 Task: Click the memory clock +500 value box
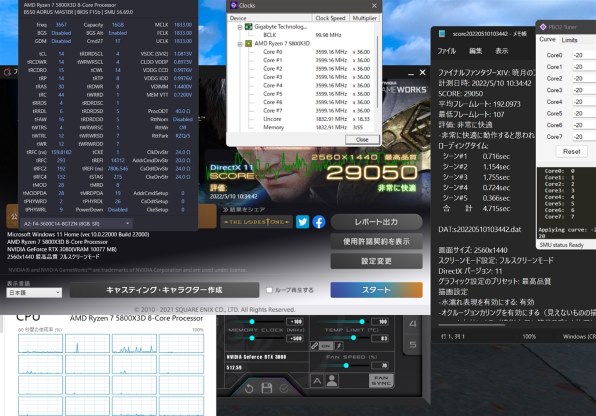295,338
